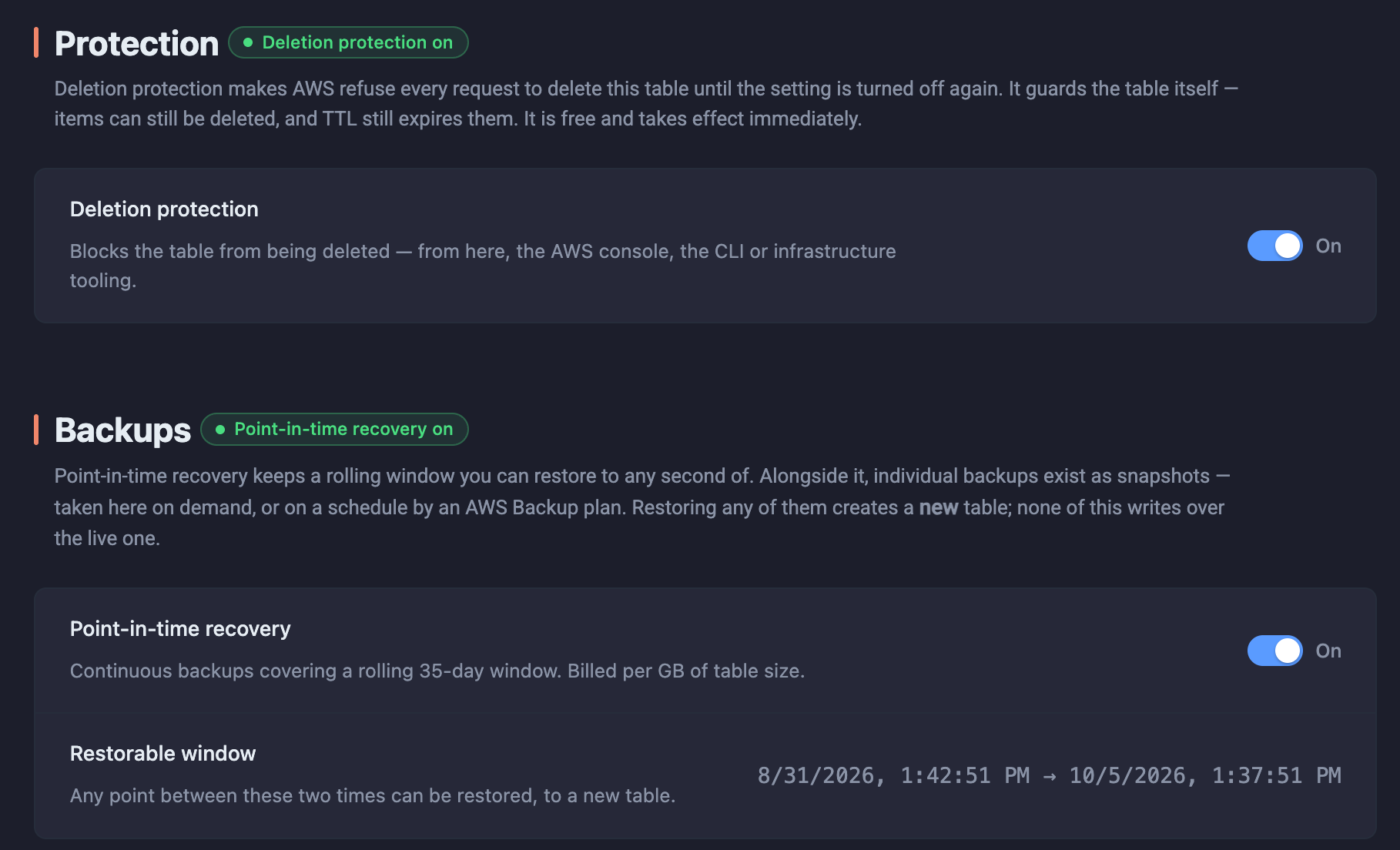Viewport: 1400px width, 850px height.
Task: Click the Restorable window row title
Action: (x=162, y=754)
